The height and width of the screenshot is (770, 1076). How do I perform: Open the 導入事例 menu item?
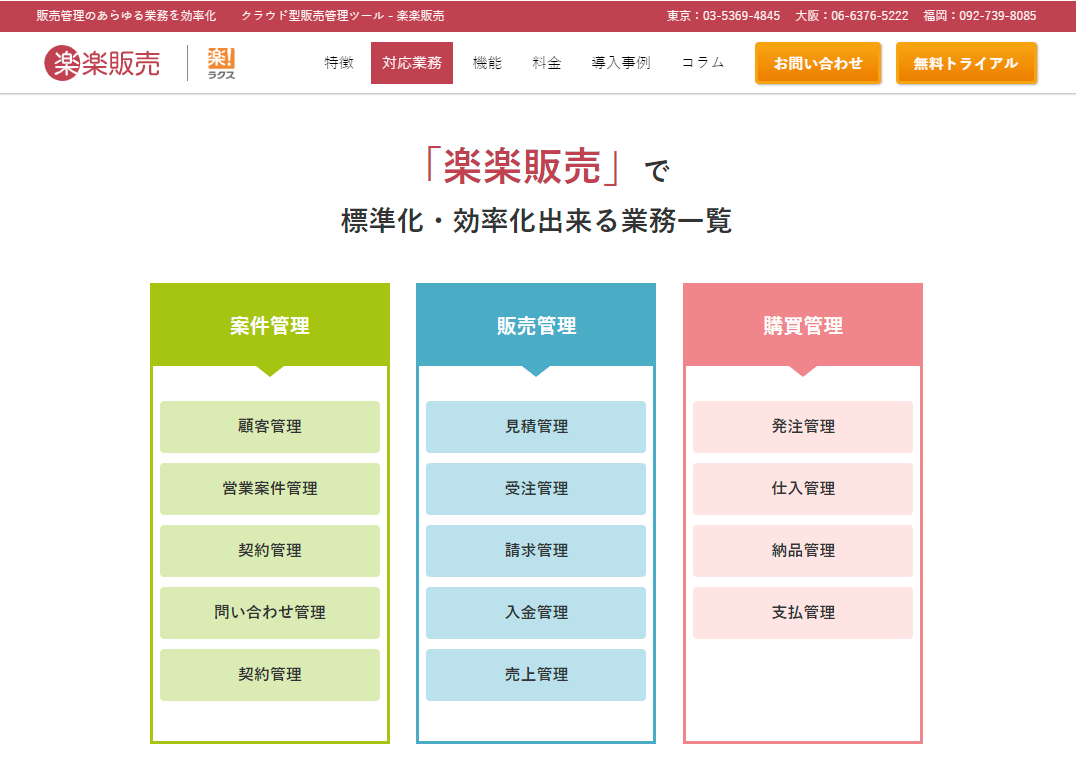[x=621, y=63]
